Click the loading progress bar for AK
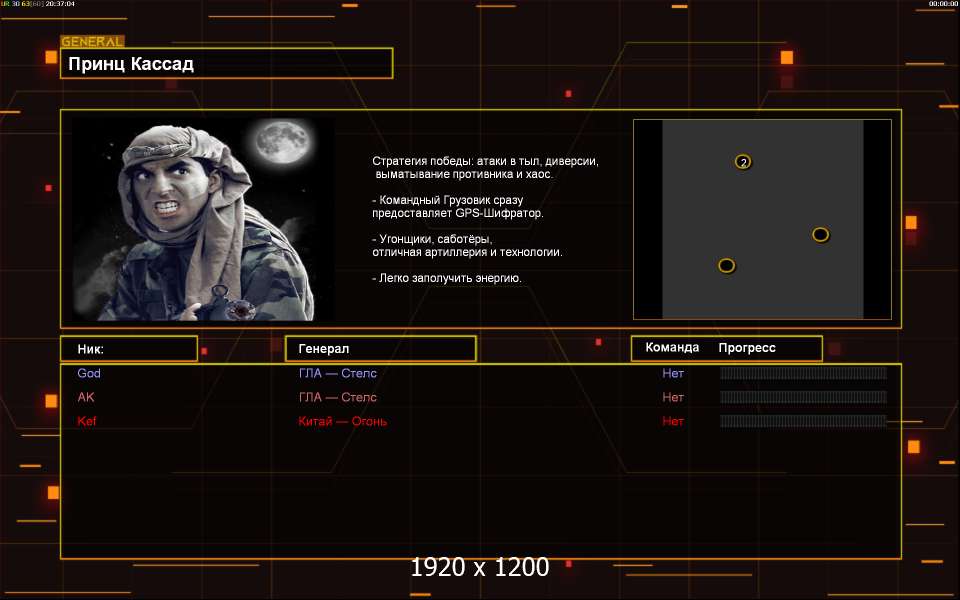Screen dimensions: 960x600 click(803, 398)
